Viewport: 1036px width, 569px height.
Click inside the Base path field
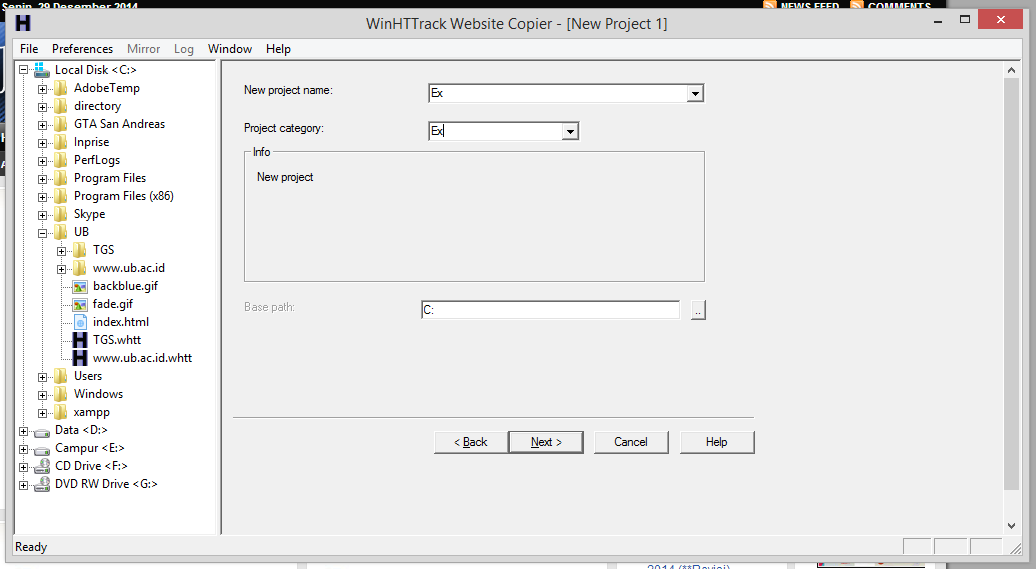click(x=550, y=310)
